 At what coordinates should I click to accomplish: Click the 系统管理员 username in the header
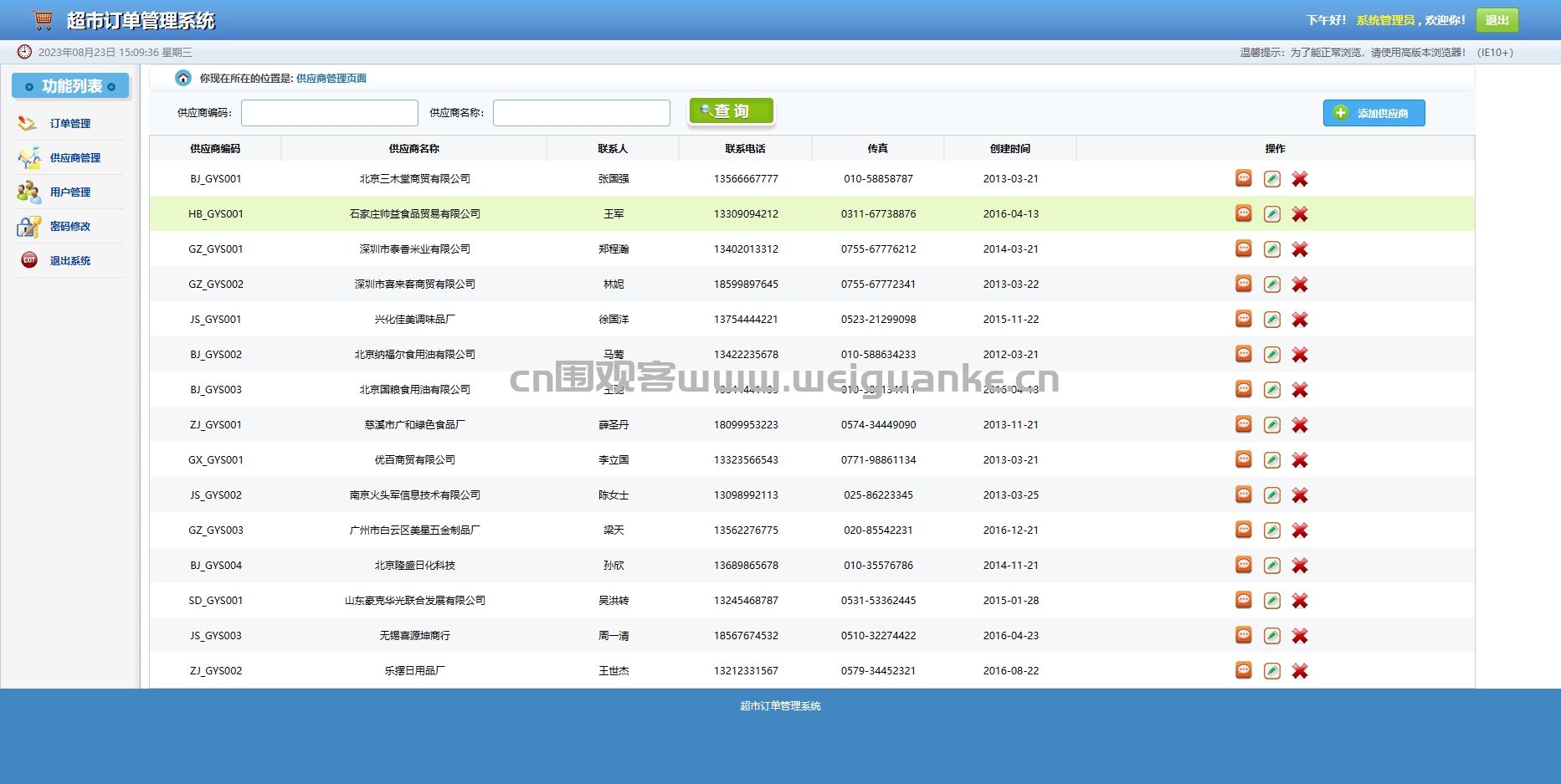1385,20
